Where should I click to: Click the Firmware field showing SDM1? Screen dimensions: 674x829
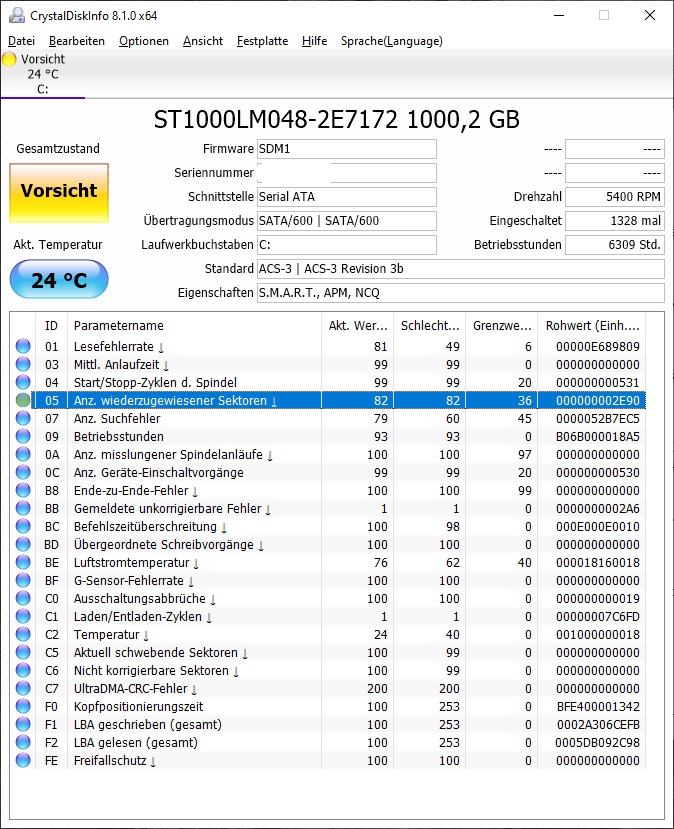(x=347, y=149)
